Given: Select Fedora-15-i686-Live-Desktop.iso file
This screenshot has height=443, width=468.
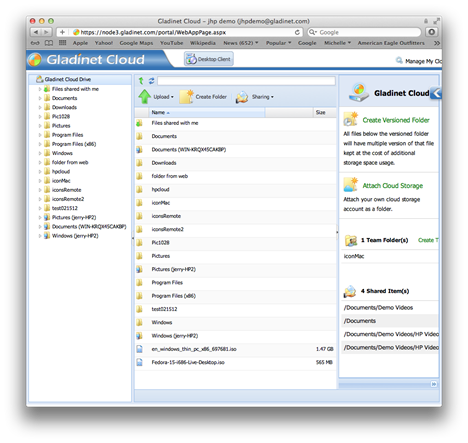Looking at the screenshot, I should tap(188, 362).
